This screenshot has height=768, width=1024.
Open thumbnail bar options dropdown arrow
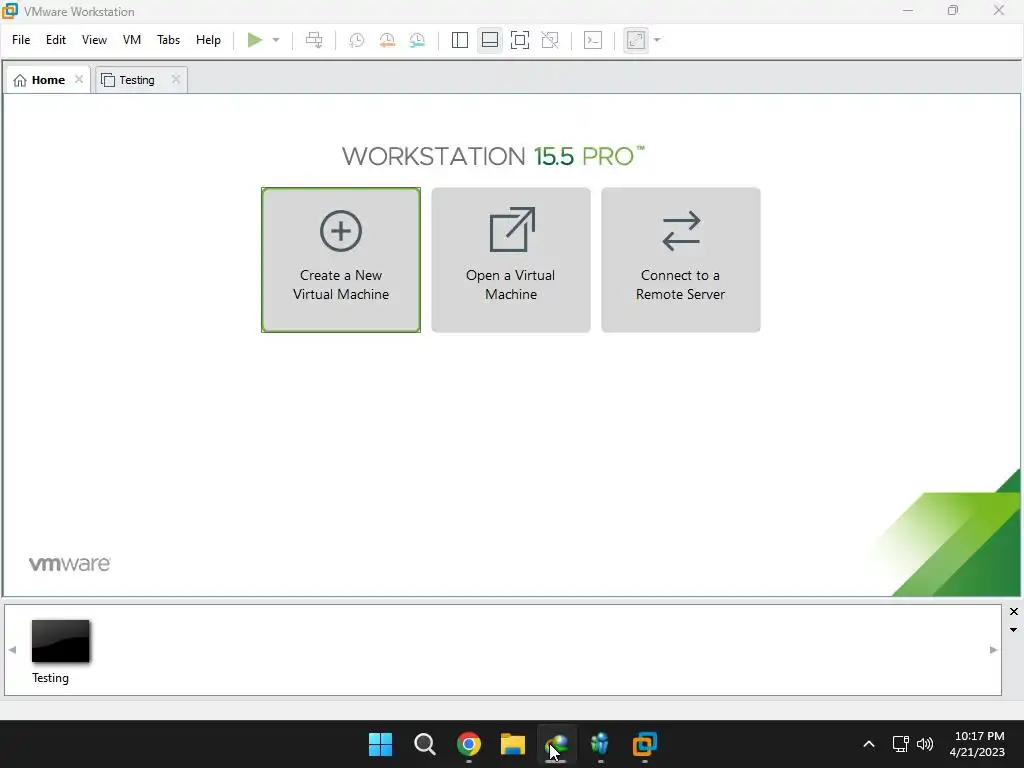[1014, 630]
